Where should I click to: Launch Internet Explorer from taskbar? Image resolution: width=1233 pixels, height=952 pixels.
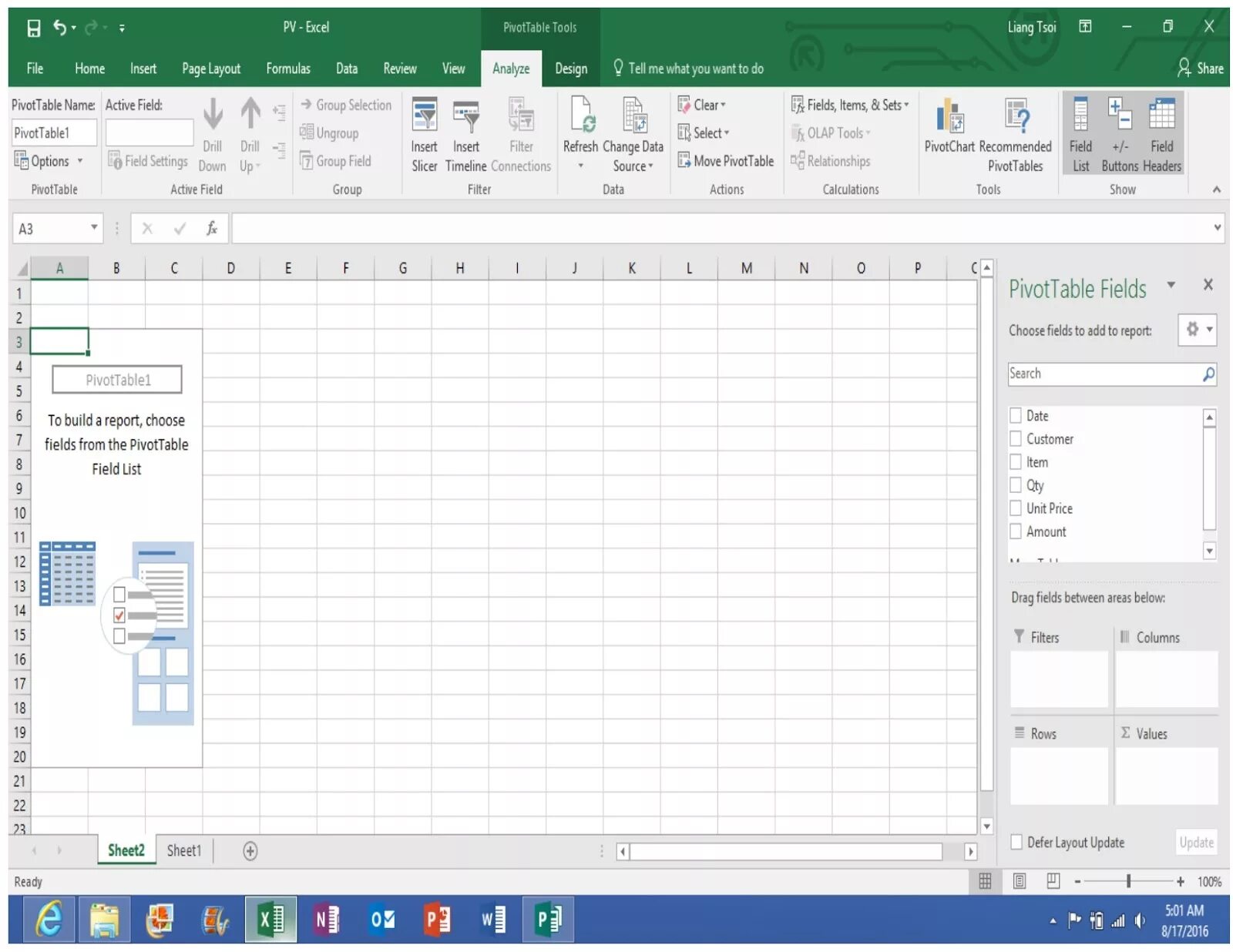49,919
